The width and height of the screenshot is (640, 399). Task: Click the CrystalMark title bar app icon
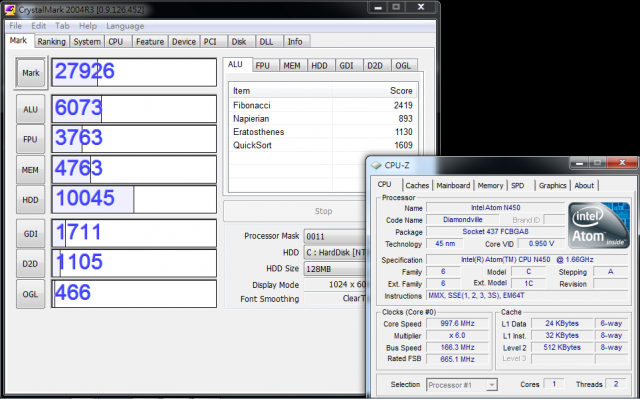[x=10, y=9]
